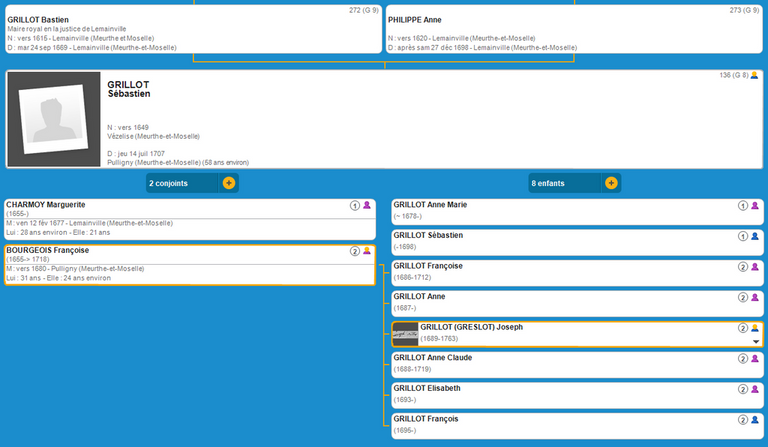Click the person icon for GRILLOT Elisabeth
Viewport: 768px width, 447px height.
pyautogui.click(x=755, y=389)
